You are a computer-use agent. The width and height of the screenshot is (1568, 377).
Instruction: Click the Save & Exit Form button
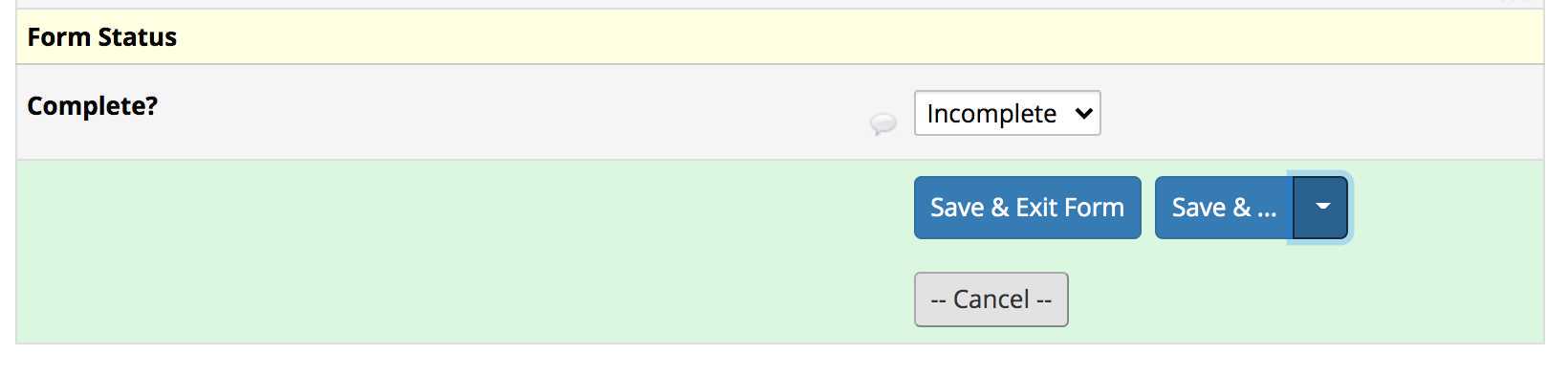(x=1027, y=208)
